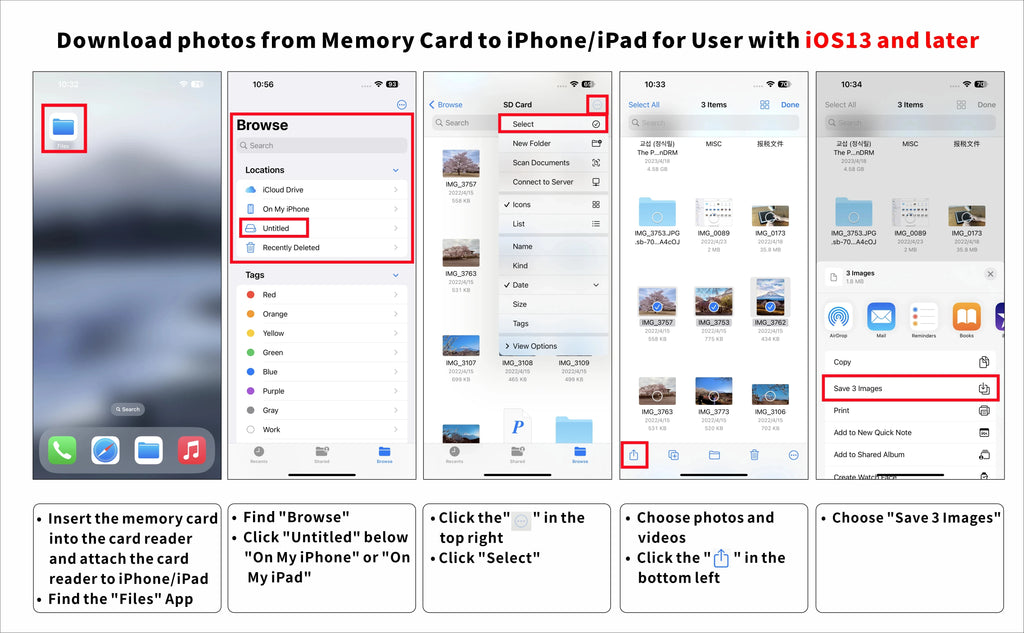This screenshot has height=633, width=1024.
Task: Expand View Options in the menu
Action: pos(552,346)
